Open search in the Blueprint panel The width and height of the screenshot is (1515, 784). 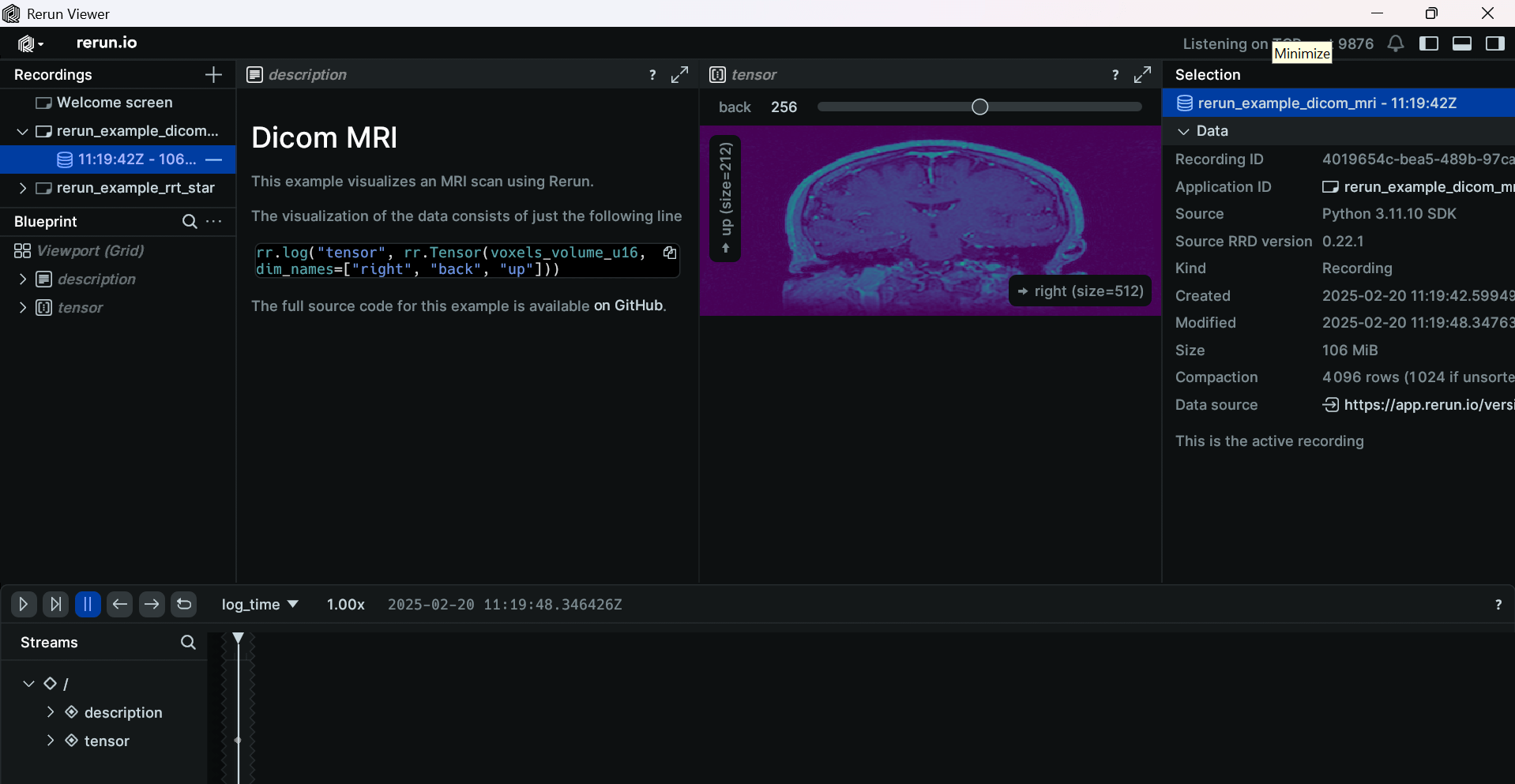189,222
